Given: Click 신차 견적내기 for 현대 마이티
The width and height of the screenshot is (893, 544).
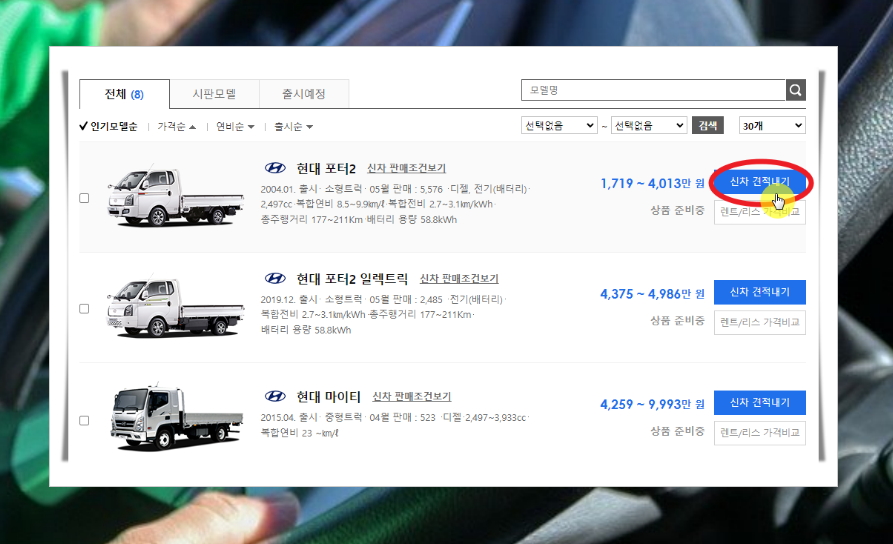Looking at the screenshot, I should [760, 402].
